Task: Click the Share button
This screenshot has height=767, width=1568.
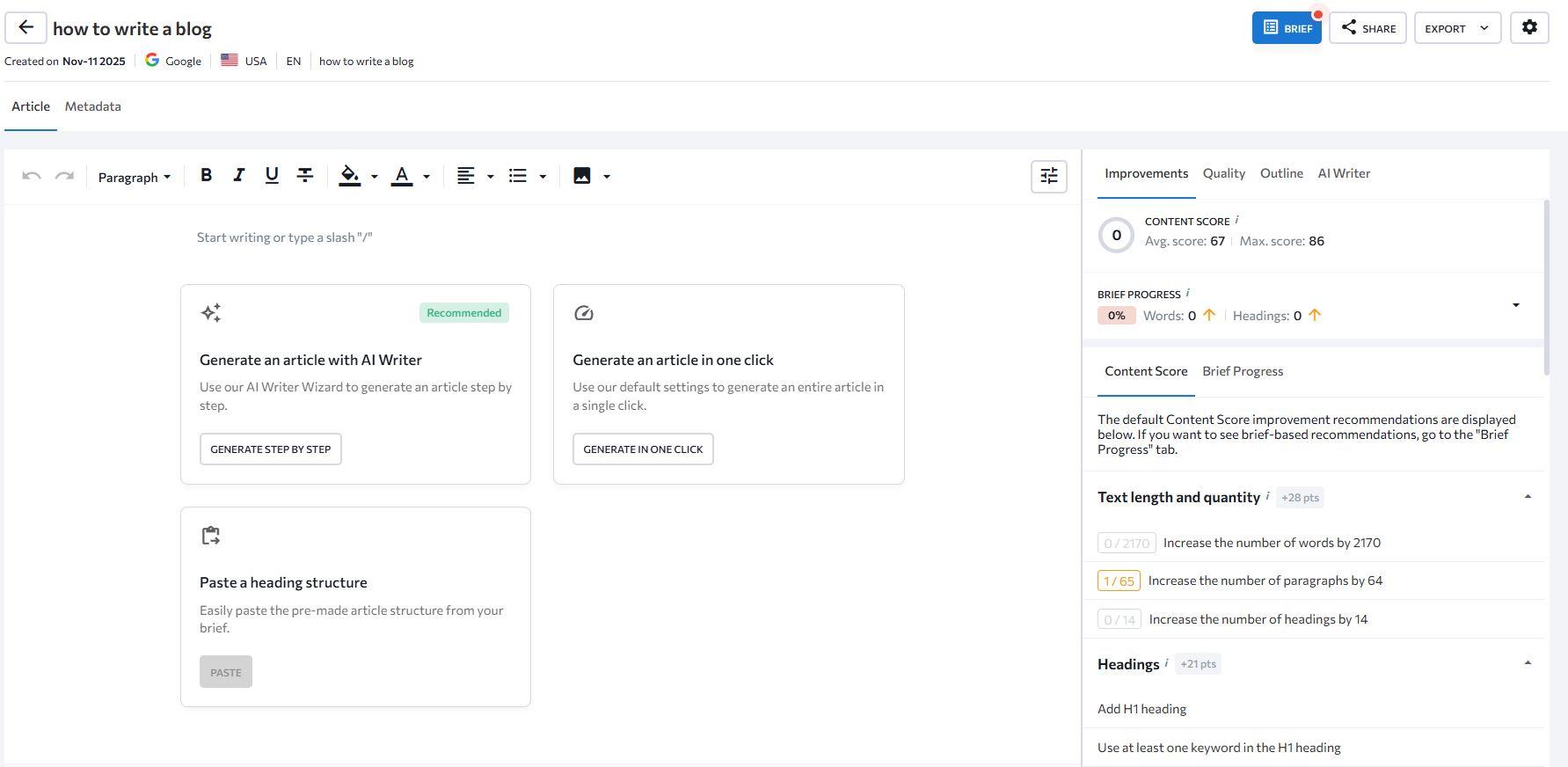Action: 1367,28
